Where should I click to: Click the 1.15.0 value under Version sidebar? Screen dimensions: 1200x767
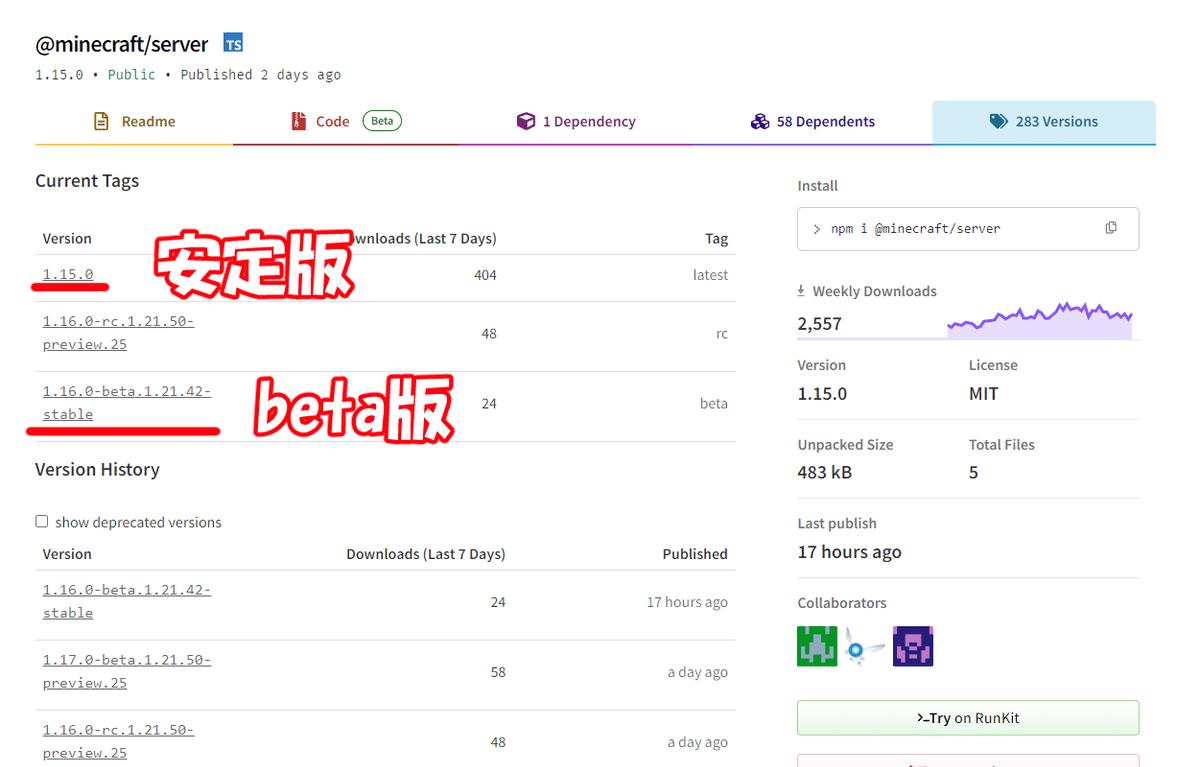point(822,394)
